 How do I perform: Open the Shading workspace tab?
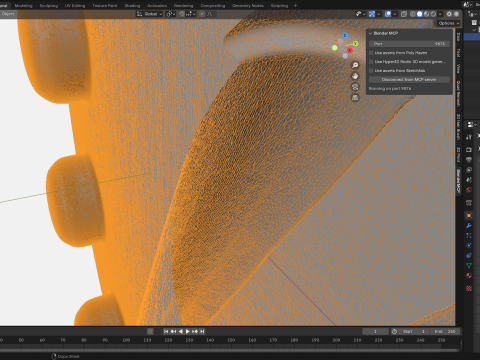click(x=132, y=6)
